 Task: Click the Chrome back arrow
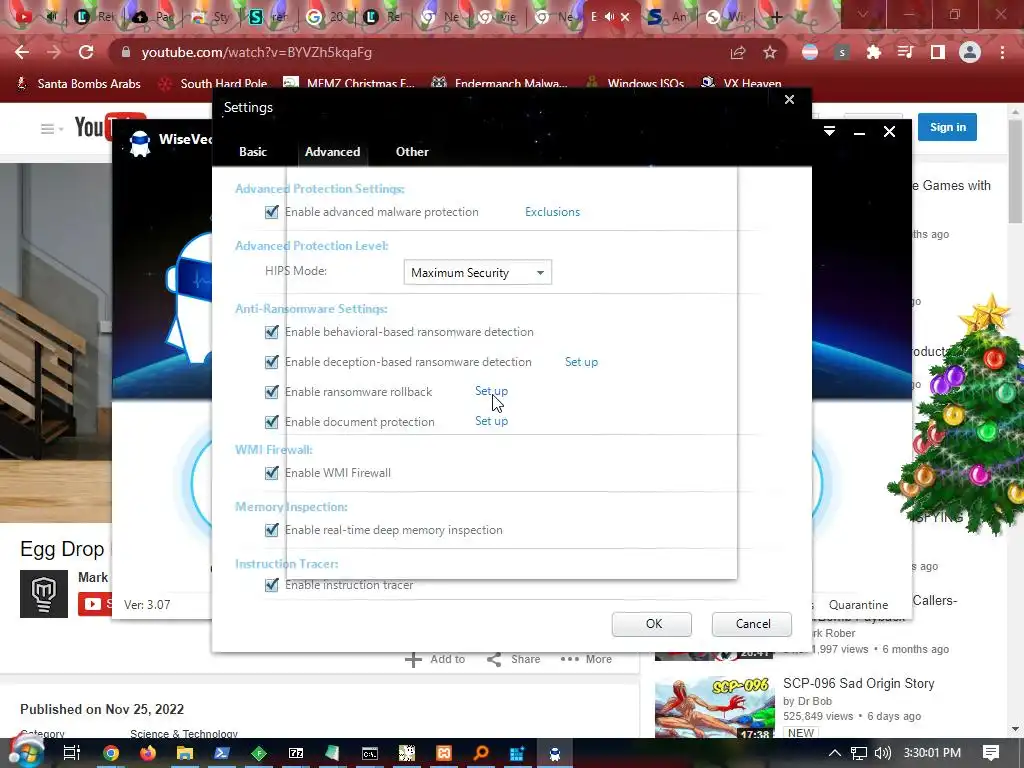click(22, 52)
